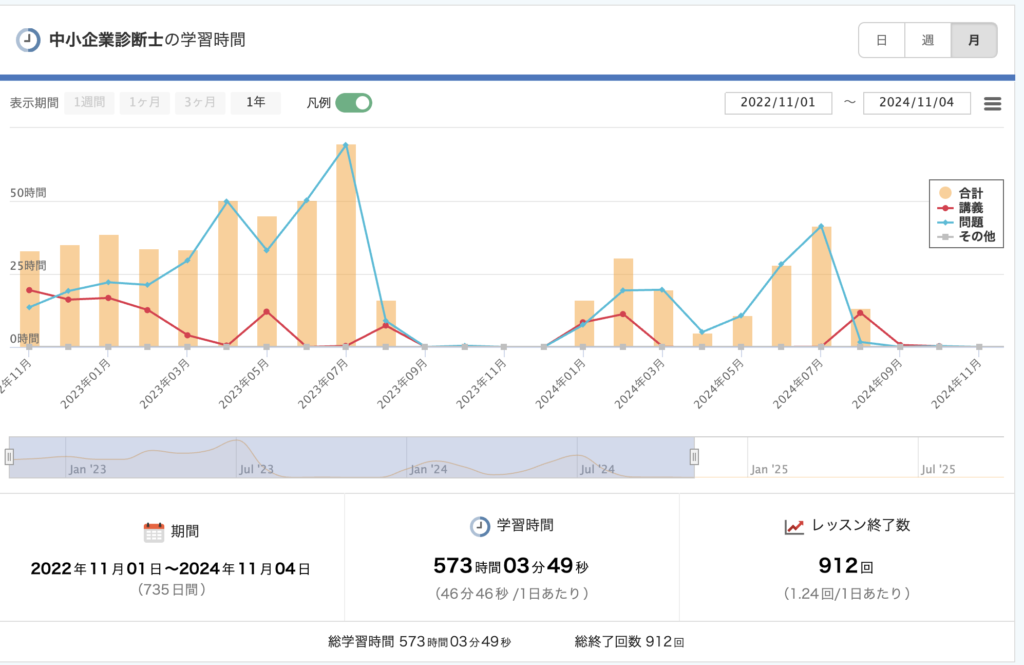This screenshot has width=1024, height=665.
Task: Hide the 合計 series via legend
Action: pos(964,192)
